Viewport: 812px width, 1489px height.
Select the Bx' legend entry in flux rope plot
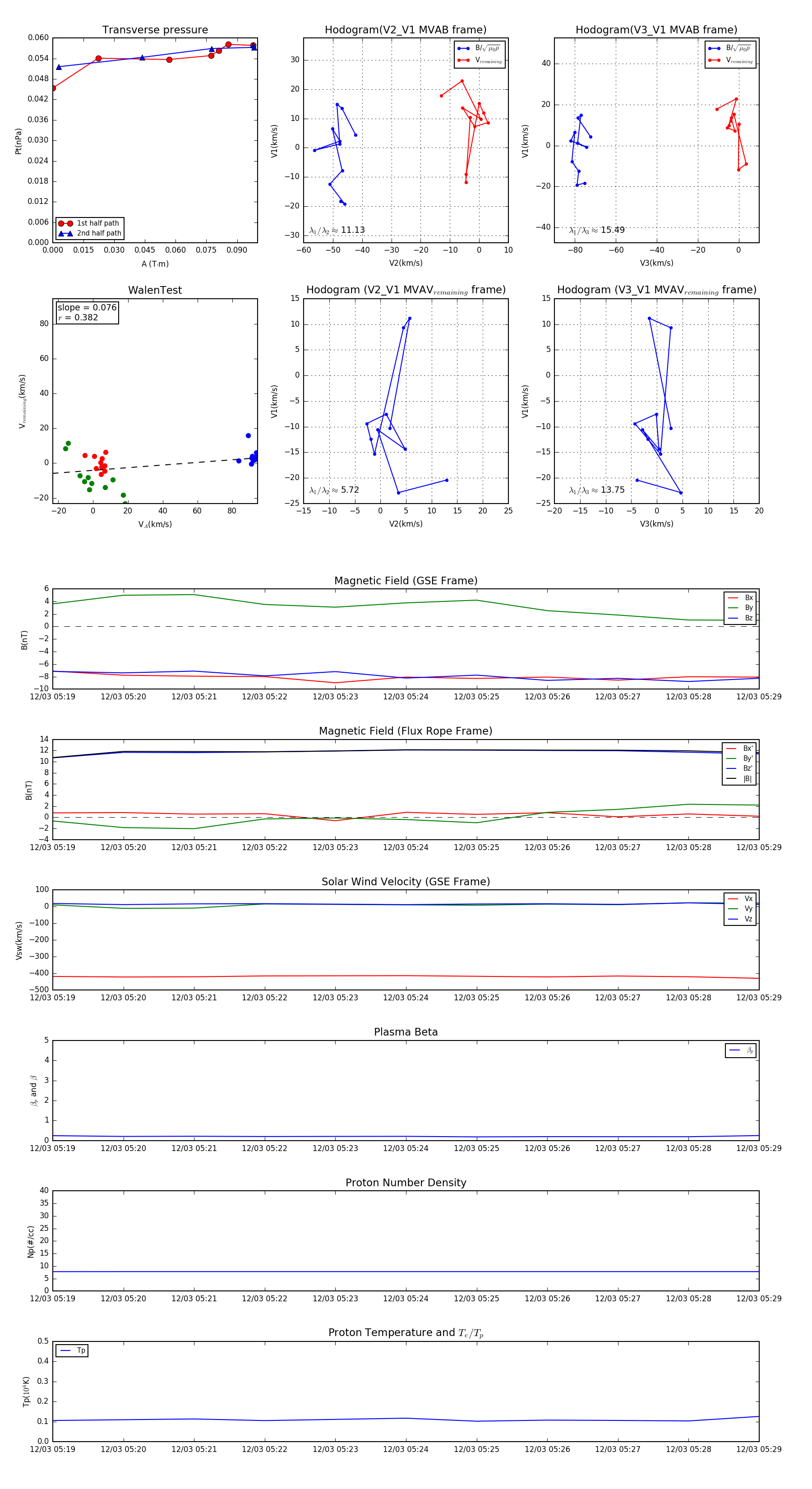(x=740, y=748)
